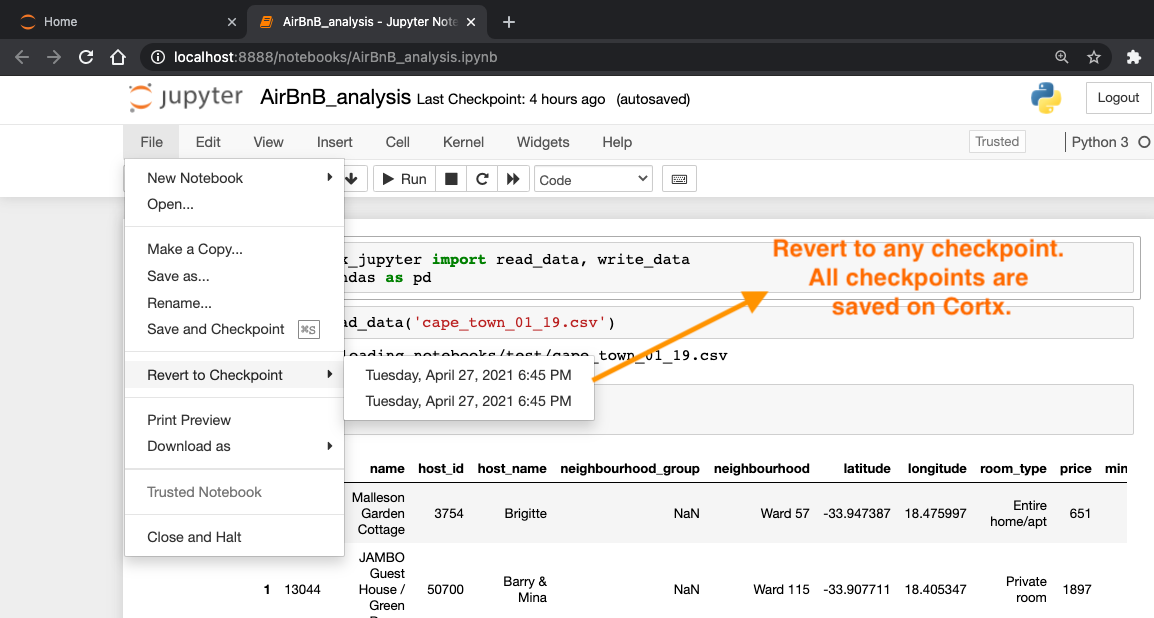
Task: Reload the page with the refresh icon
Action: point(86,57)
